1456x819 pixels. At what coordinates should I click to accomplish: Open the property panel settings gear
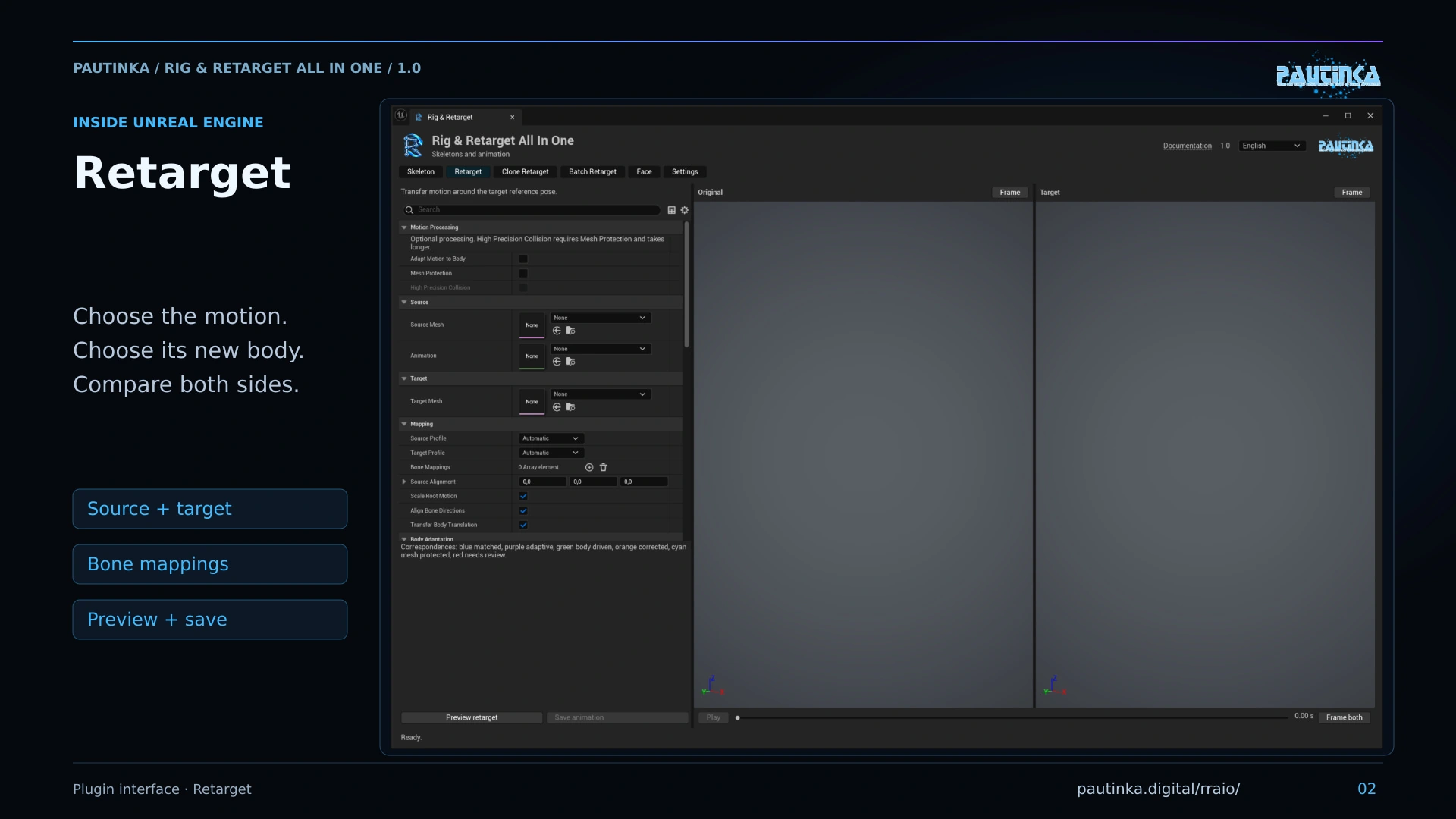[685, 210]
